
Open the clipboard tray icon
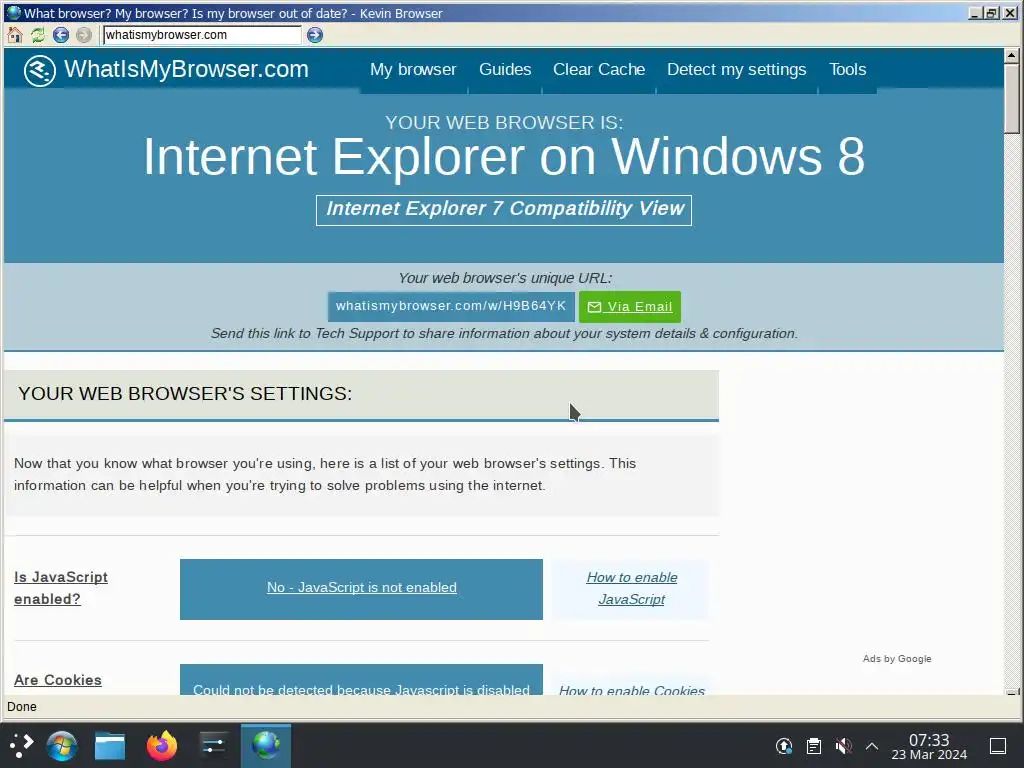click(x=813, y=745)
